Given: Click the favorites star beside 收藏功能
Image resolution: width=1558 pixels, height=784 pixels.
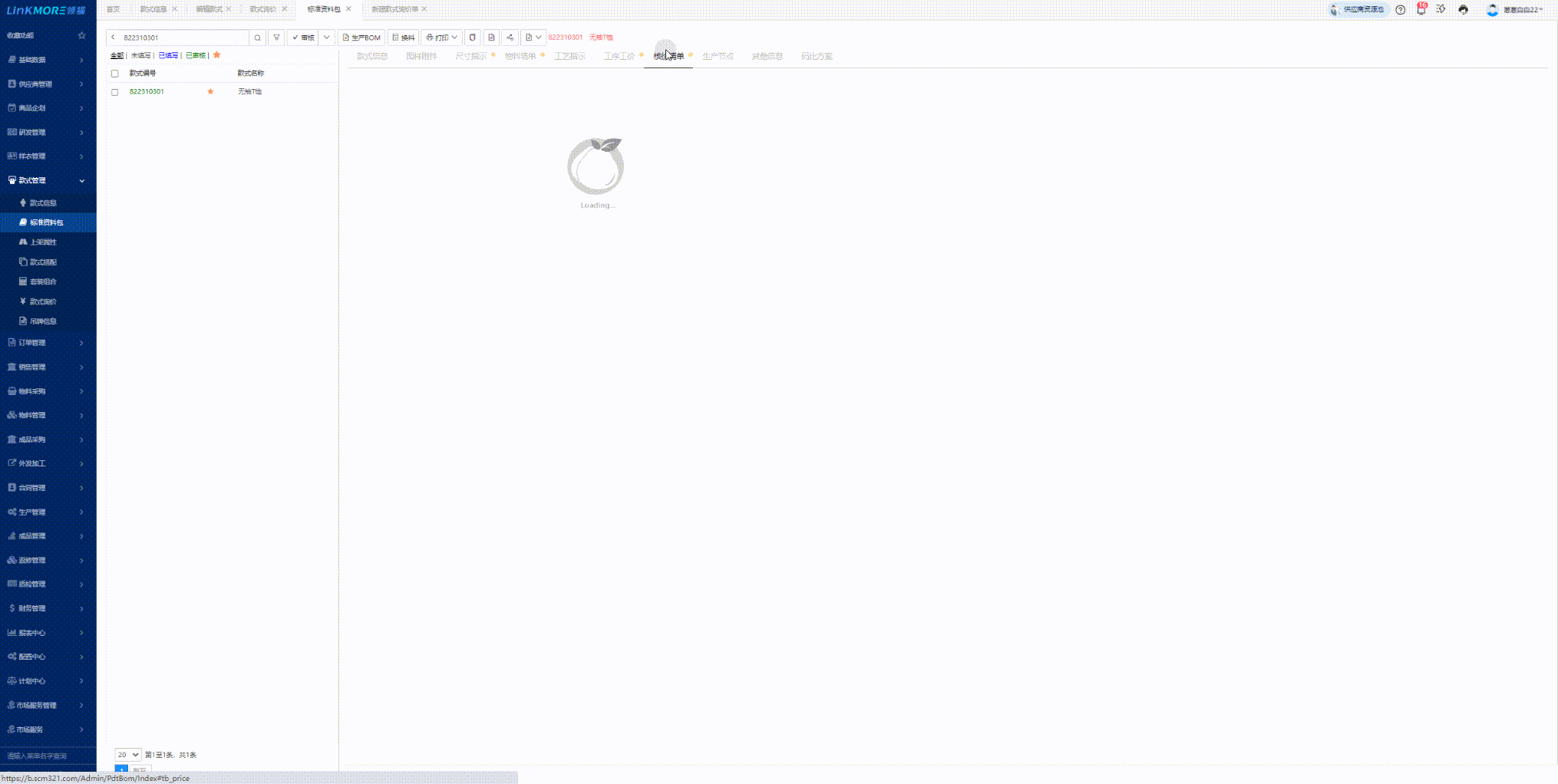Looking at the screenshot, I should click(81, 35).
